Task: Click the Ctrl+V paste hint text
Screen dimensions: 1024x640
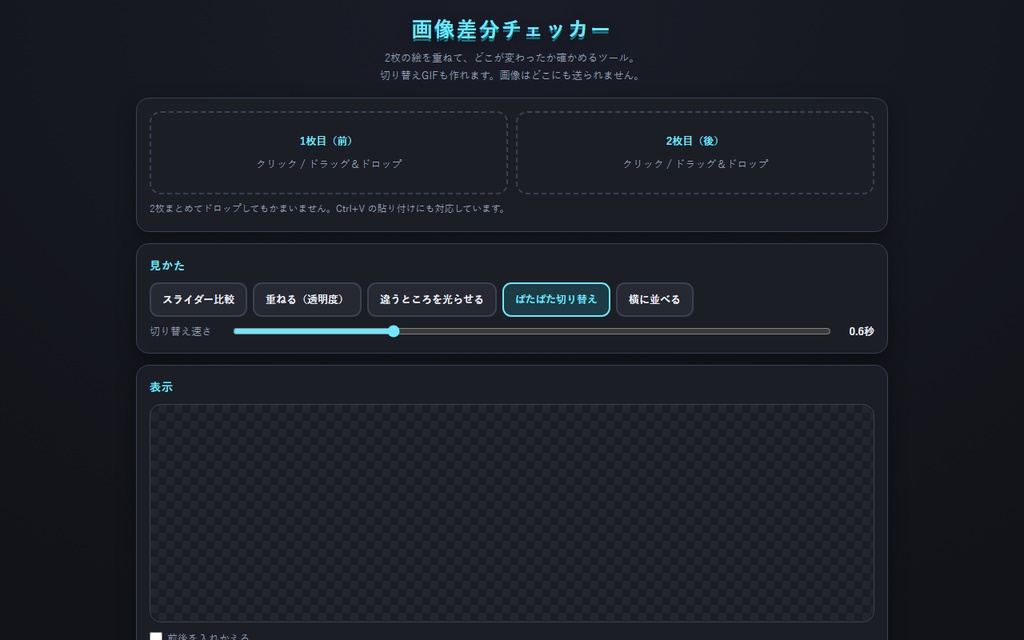Action: 328,209
